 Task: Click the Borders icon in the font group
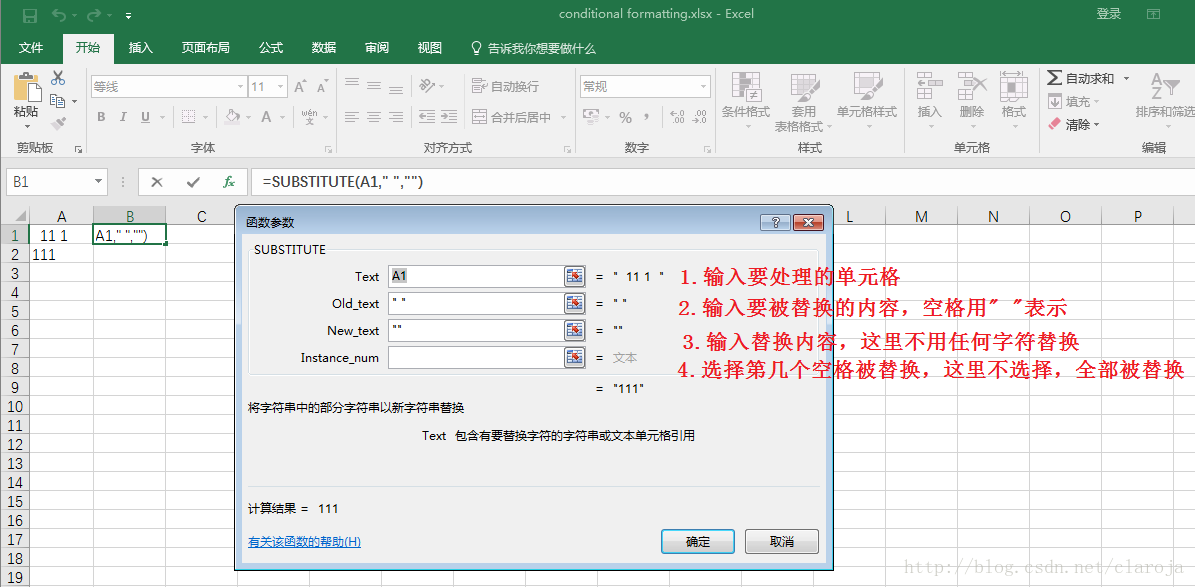(x=187, y=117)
